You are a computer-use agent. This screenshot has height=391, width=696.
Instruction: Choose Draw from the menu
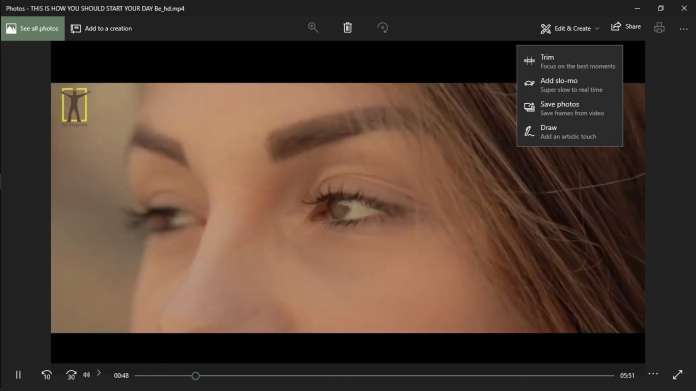click(570, 132)
